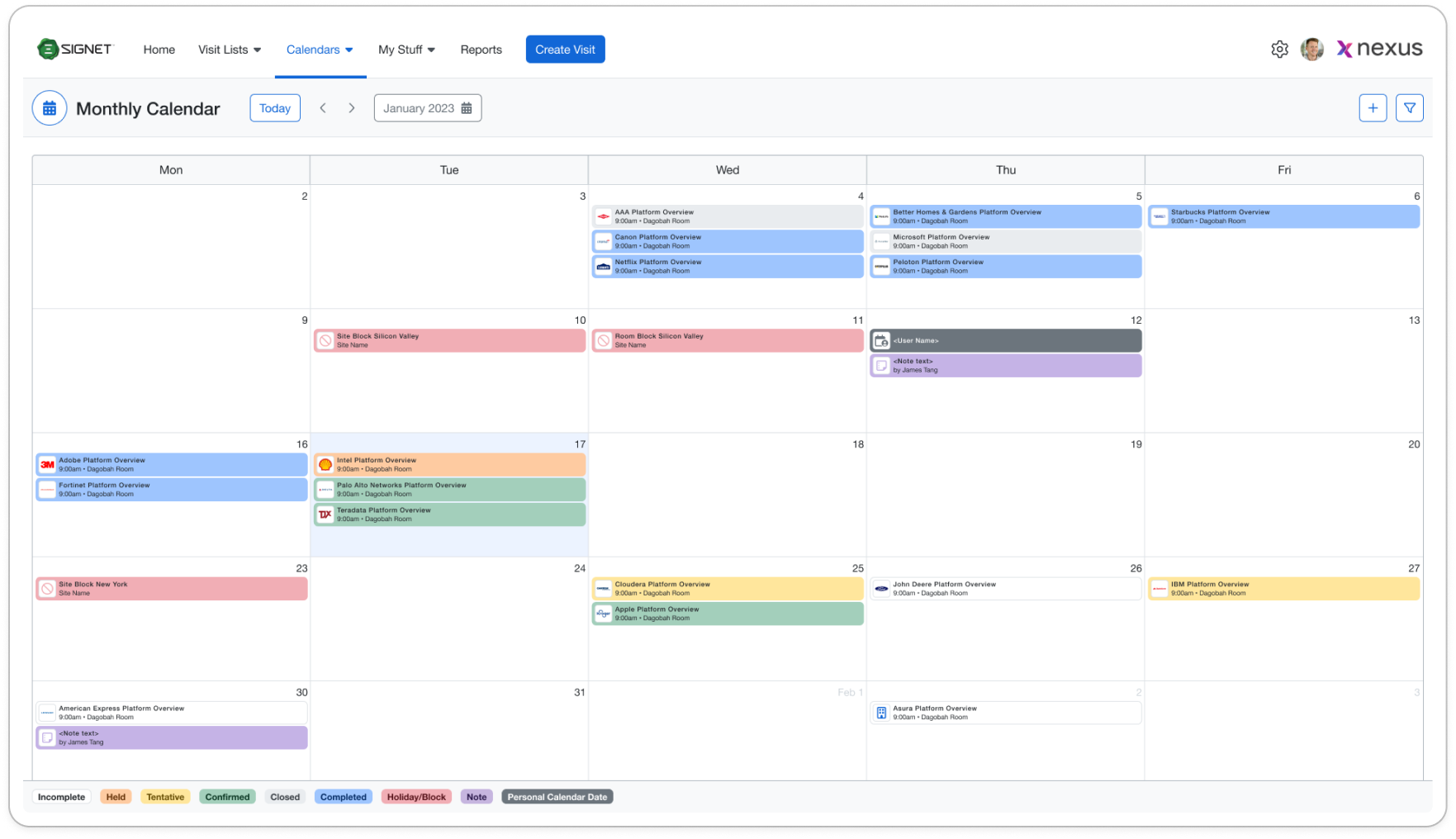Click the Nexus logo
The width and height of the screenshot is (1456, 839).
pyautogui.click(x=1380, y=49)
